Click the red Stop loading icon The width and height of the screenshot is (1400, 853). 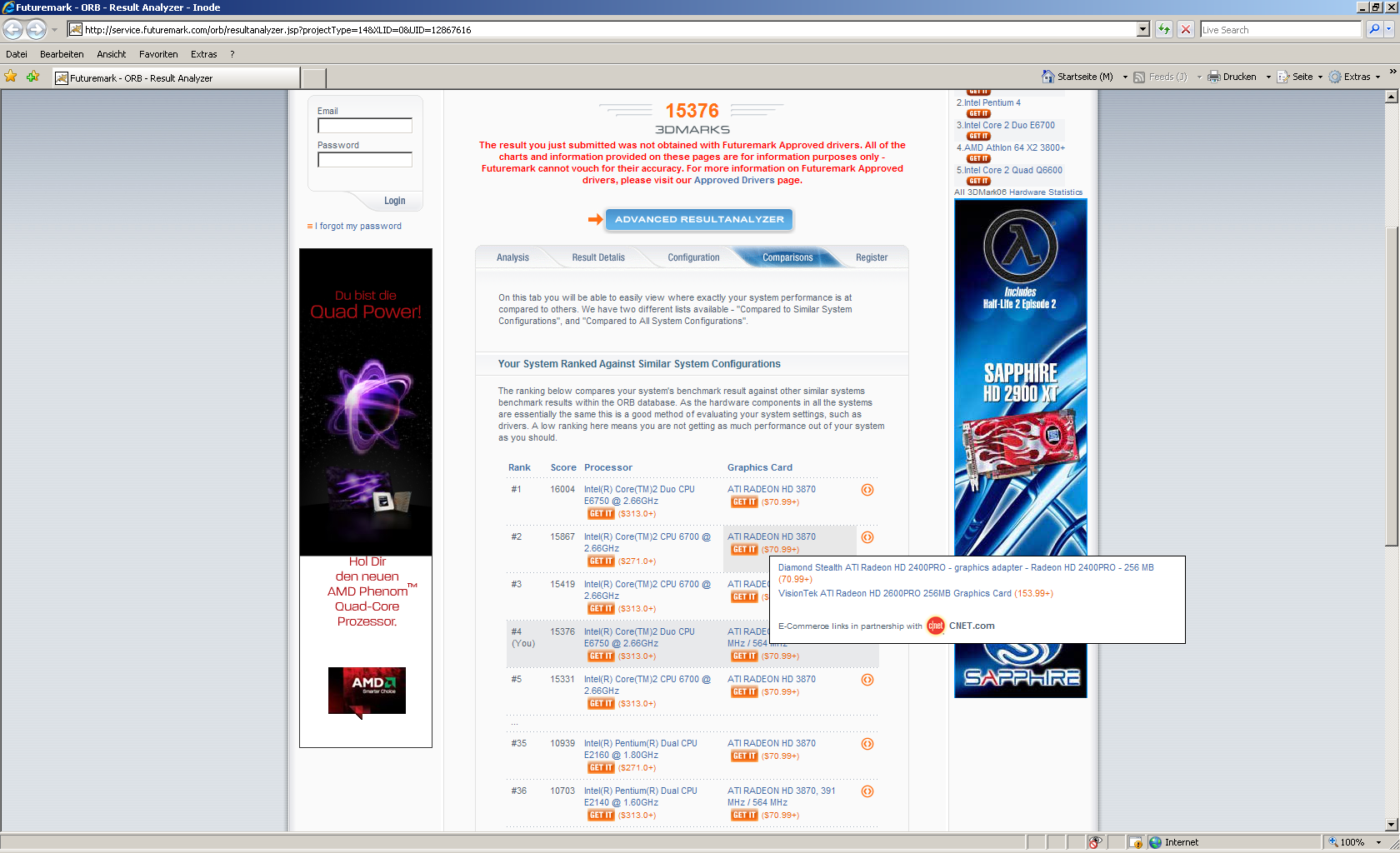pyautogui.click(x=1186, y=29)
